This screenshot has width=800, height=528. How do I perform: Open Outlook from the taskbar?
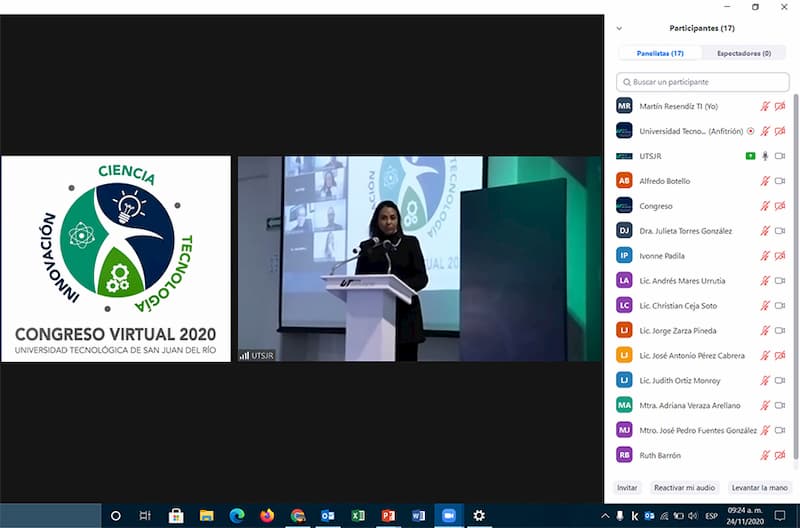[328, 516]
